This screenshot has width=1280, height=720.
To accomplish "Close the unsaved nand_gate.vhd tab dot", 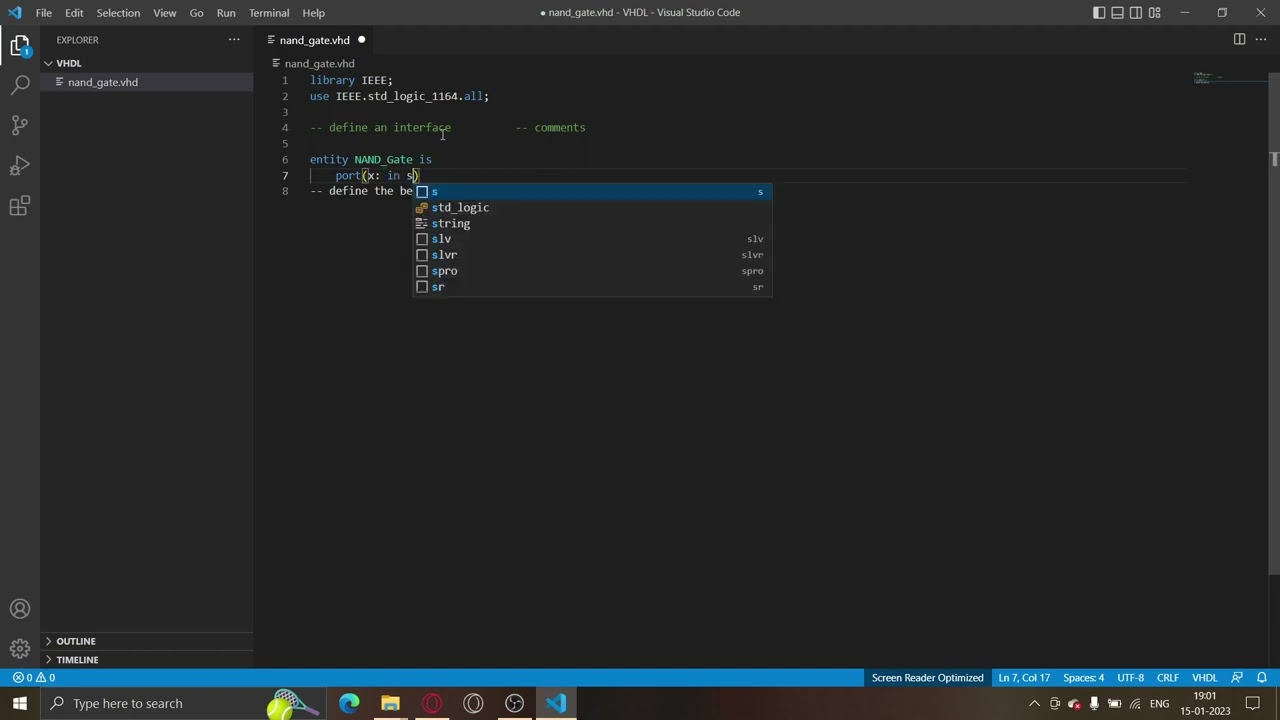I will point(361,40).
